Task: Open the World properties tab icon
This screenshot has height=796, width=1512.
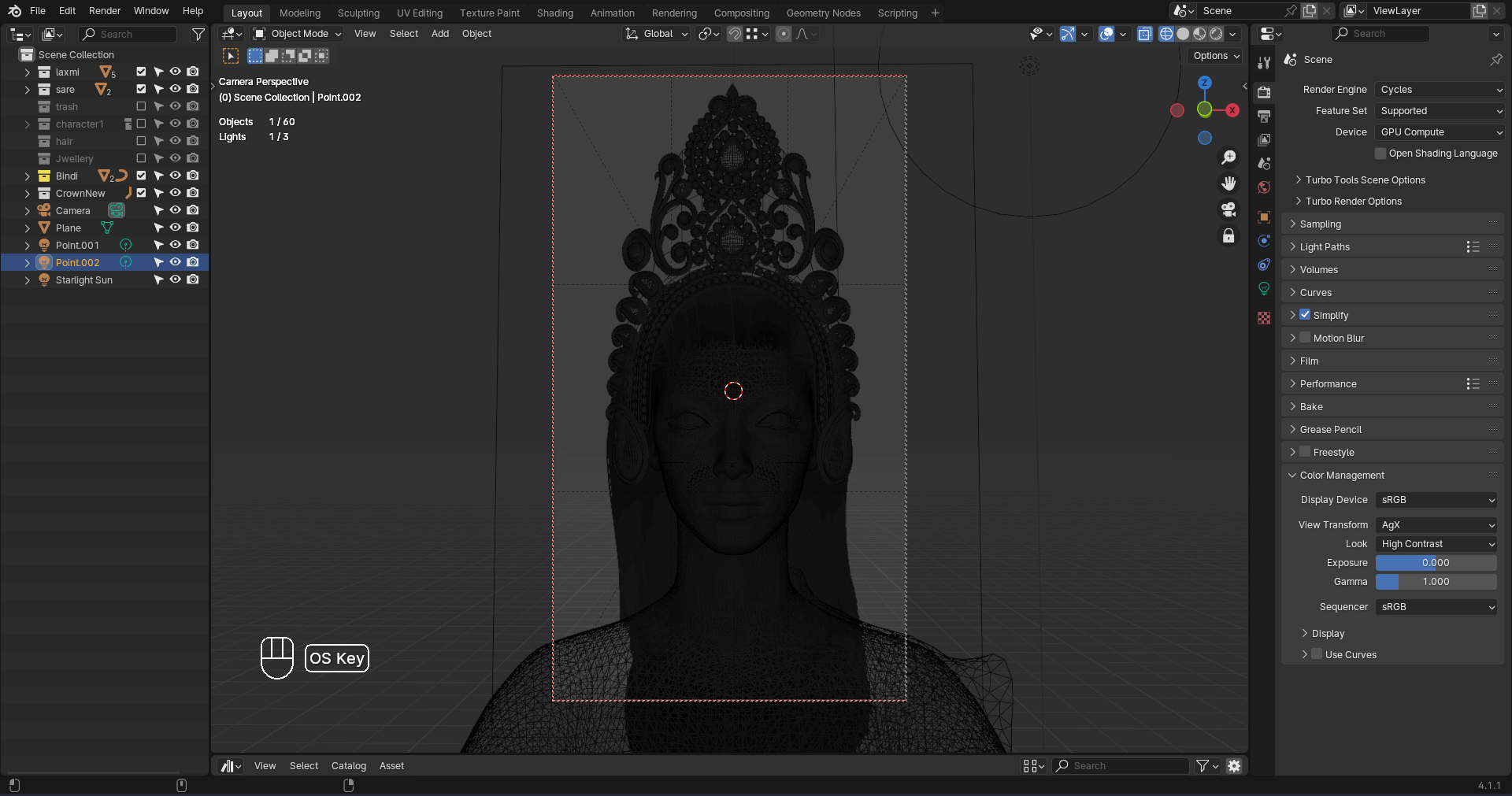Action: 1264,187
